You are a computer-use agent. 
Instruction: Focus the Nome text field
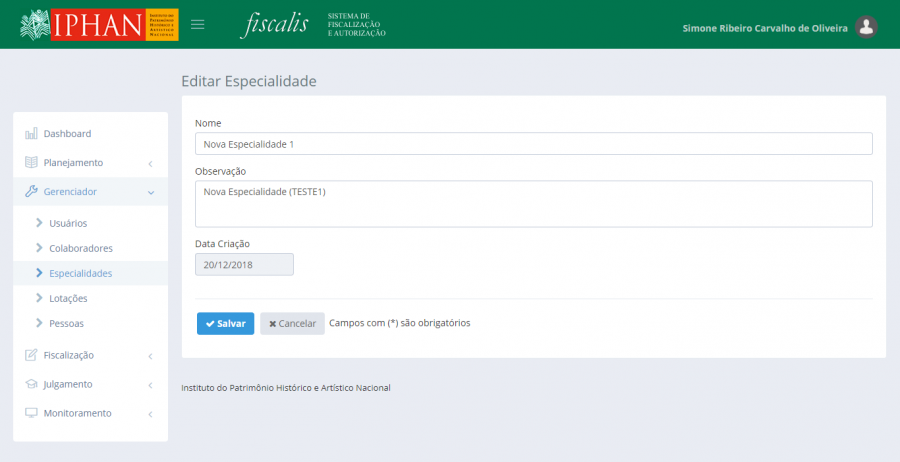click(533, 144)
